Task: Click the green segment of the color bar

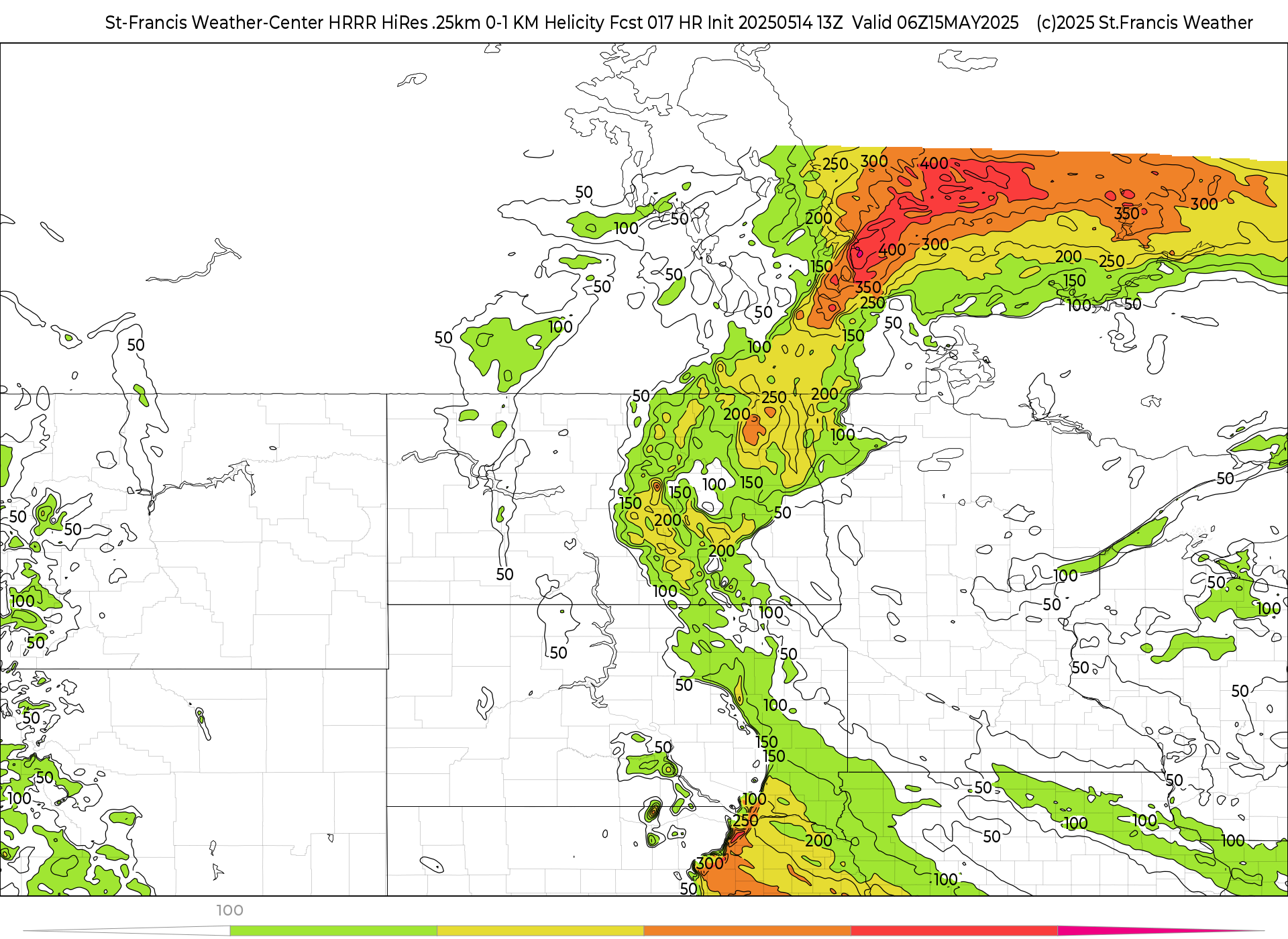Action: pos(333,930)
